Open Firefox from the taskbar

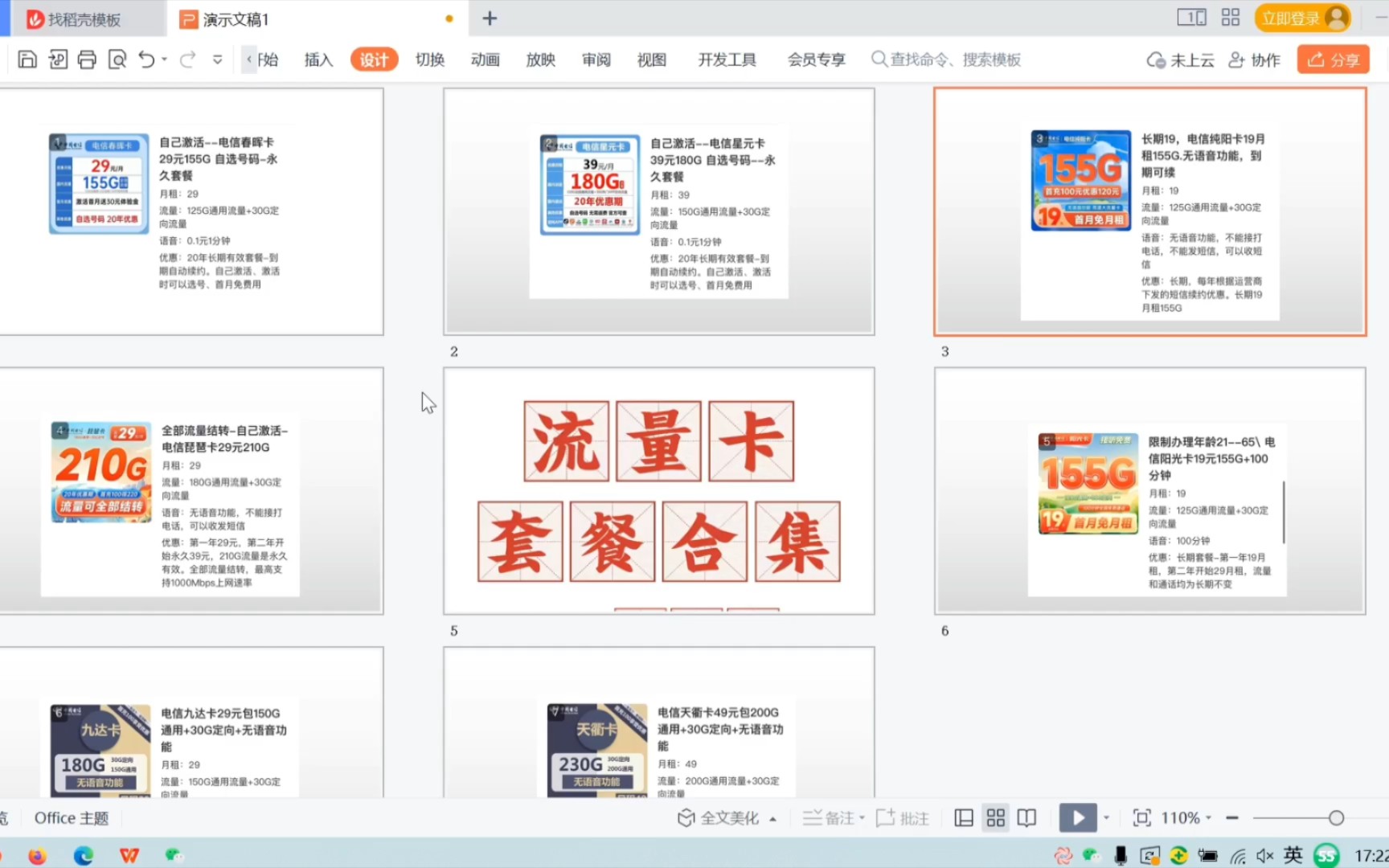(37, 856)
